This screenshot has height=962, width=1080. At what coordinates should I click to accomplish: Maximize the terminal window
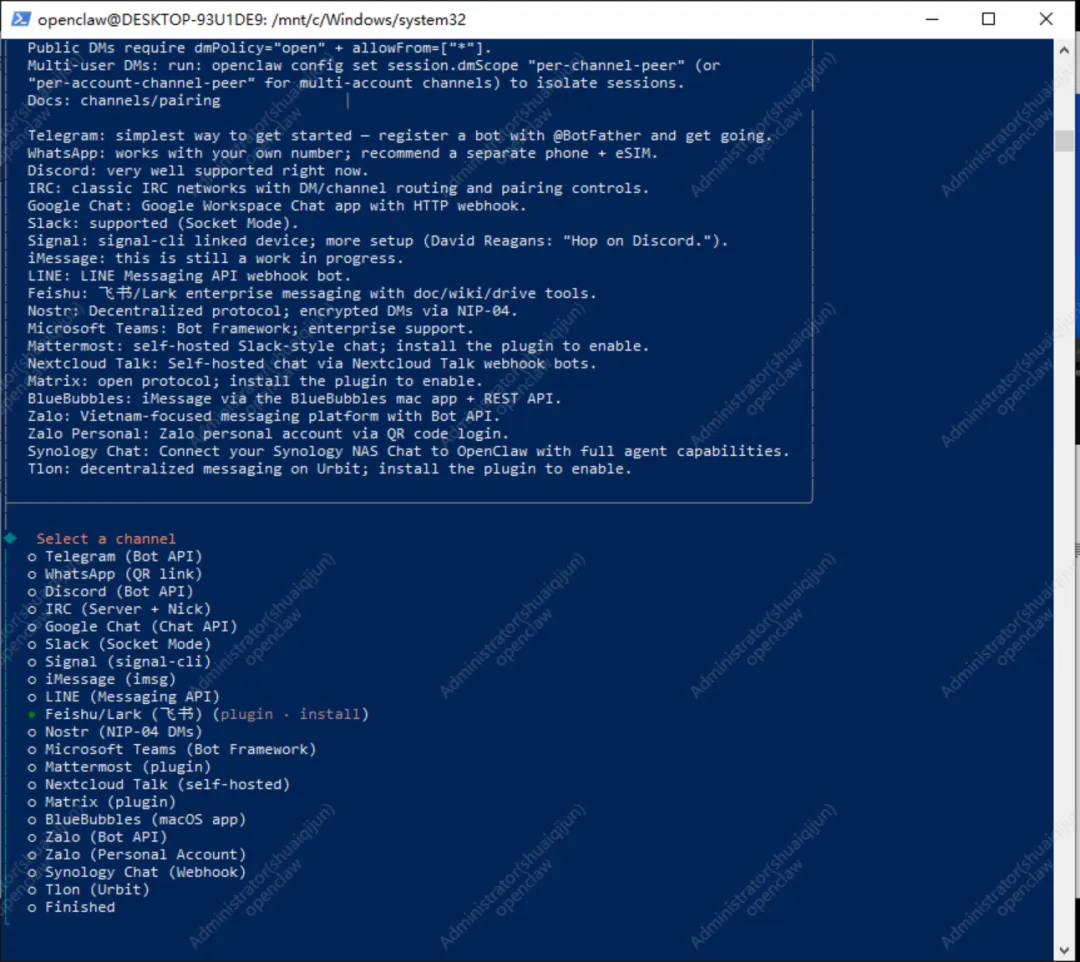988,19
